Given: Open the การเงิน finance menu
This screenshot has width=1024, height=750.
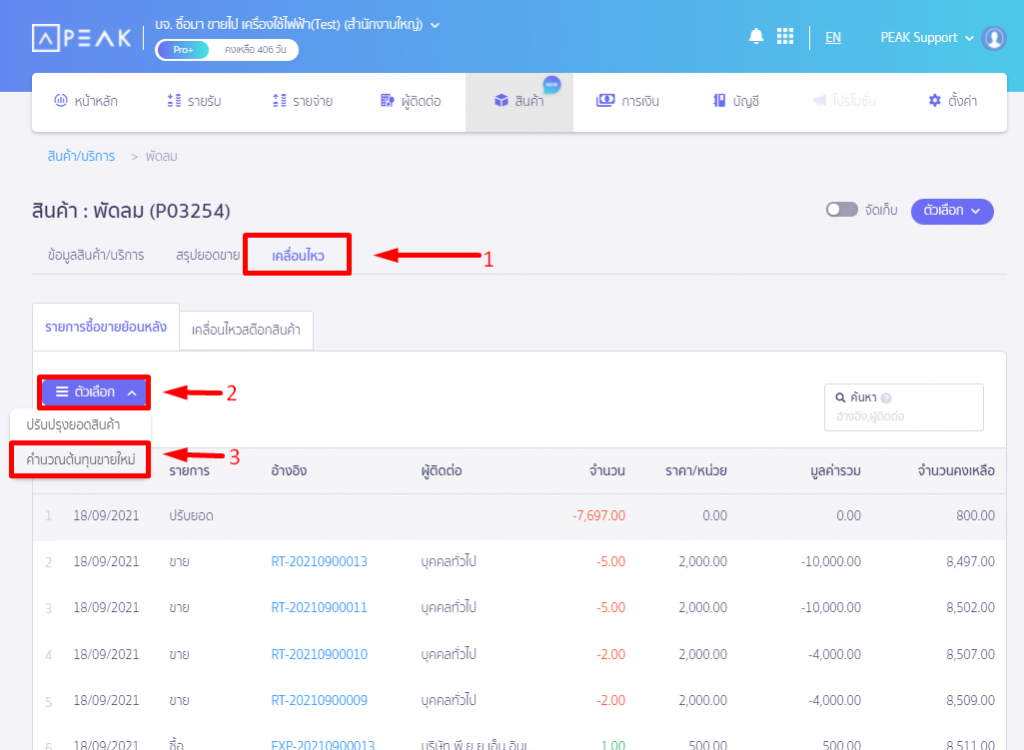Looking at the screenshot, I should [627, 101].
